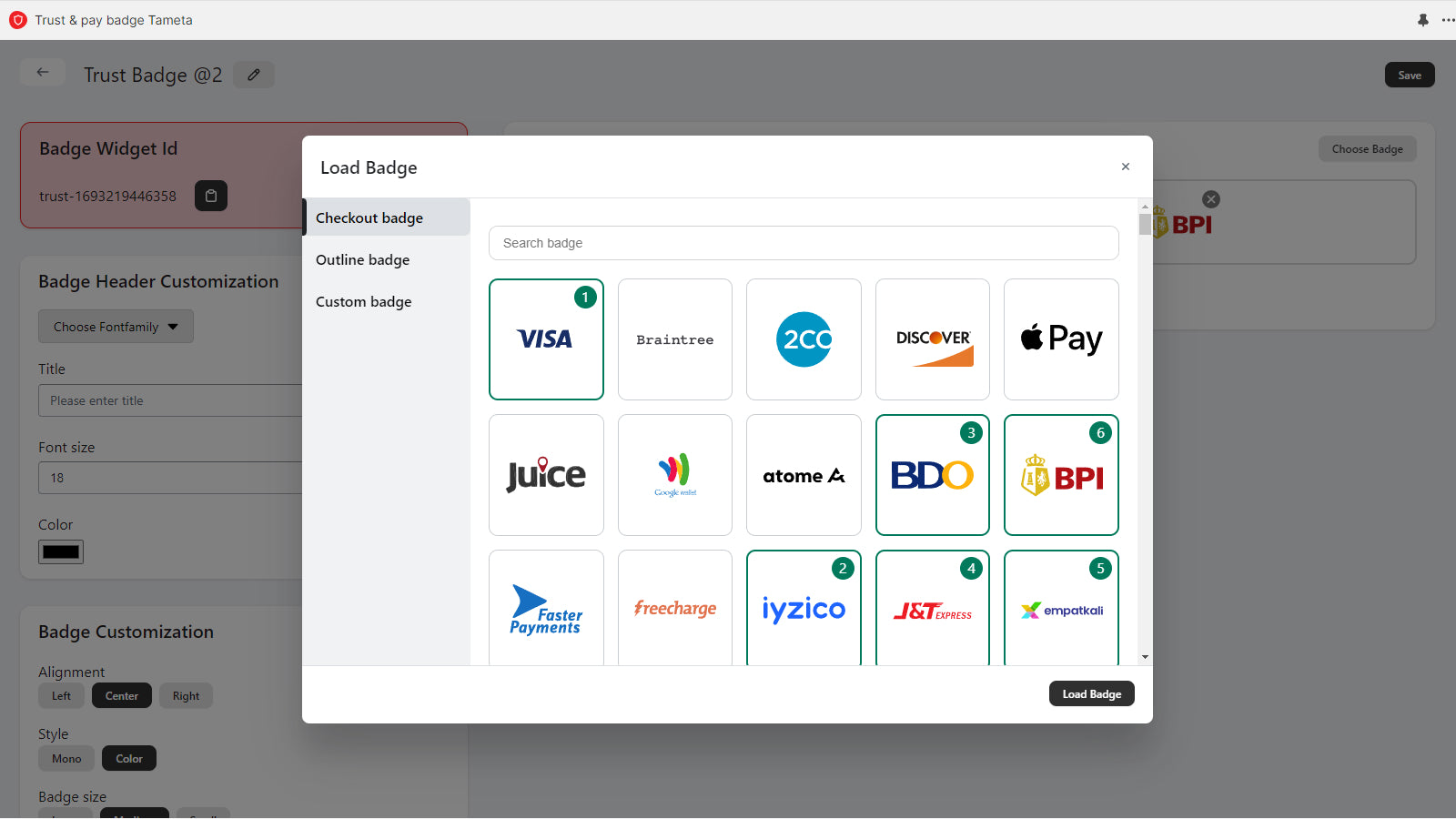Click the Search badge input field
Viewport: 1456px width, 819px height.
point(803,243)
